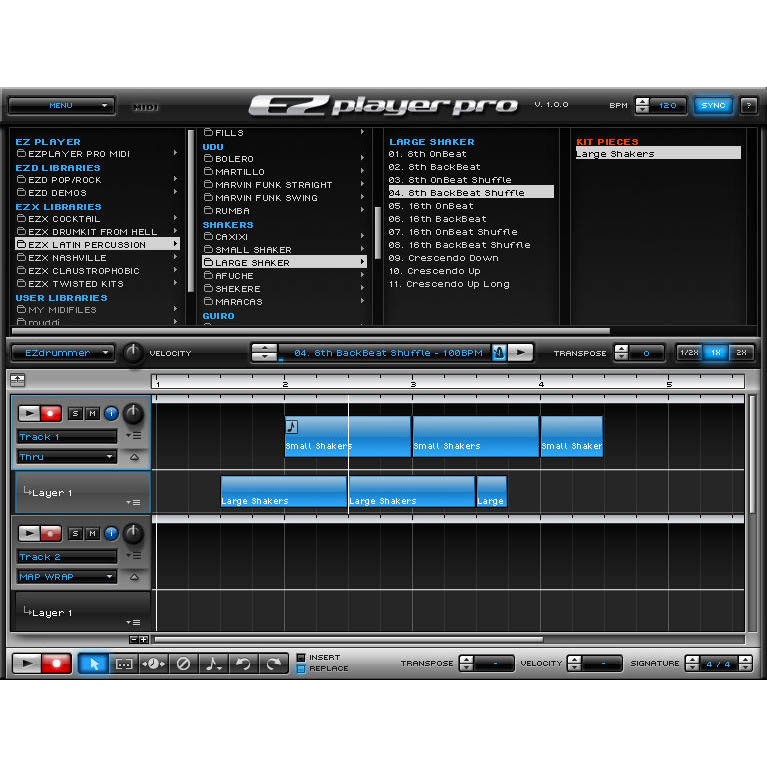This screenshot has height=767, width=767.
Task: Expand EZX LATIN PERCUSSION folder
Action: [x=97, y=244]
